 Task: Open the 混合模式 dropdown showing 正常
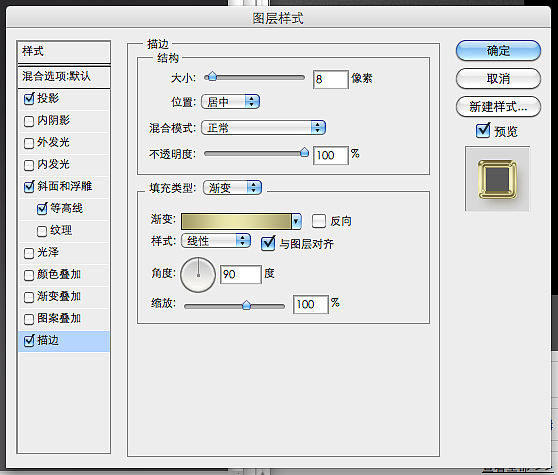[263, 128]
